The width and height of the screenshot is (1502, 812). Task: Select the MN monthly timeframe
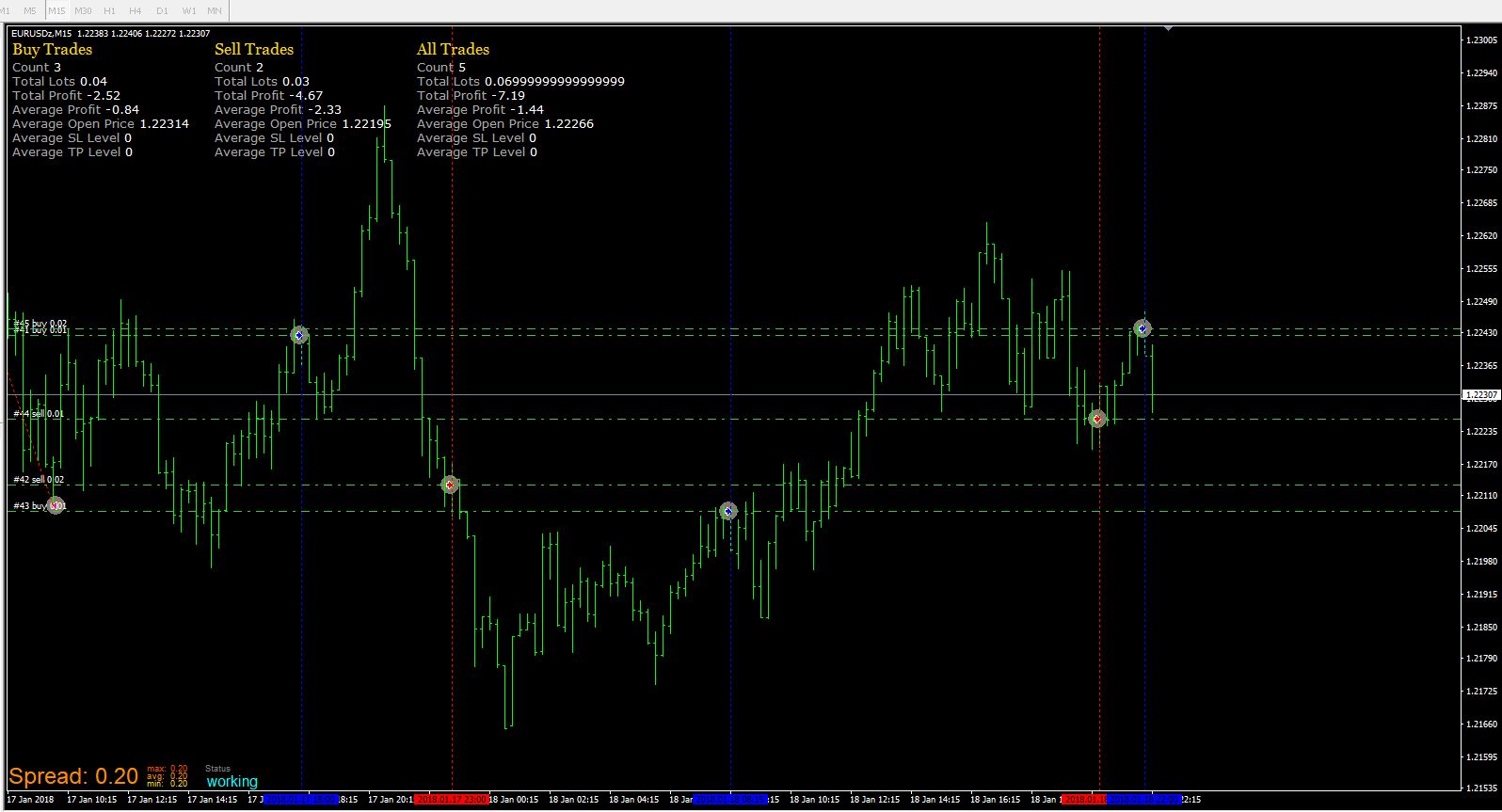pos(215,10)
